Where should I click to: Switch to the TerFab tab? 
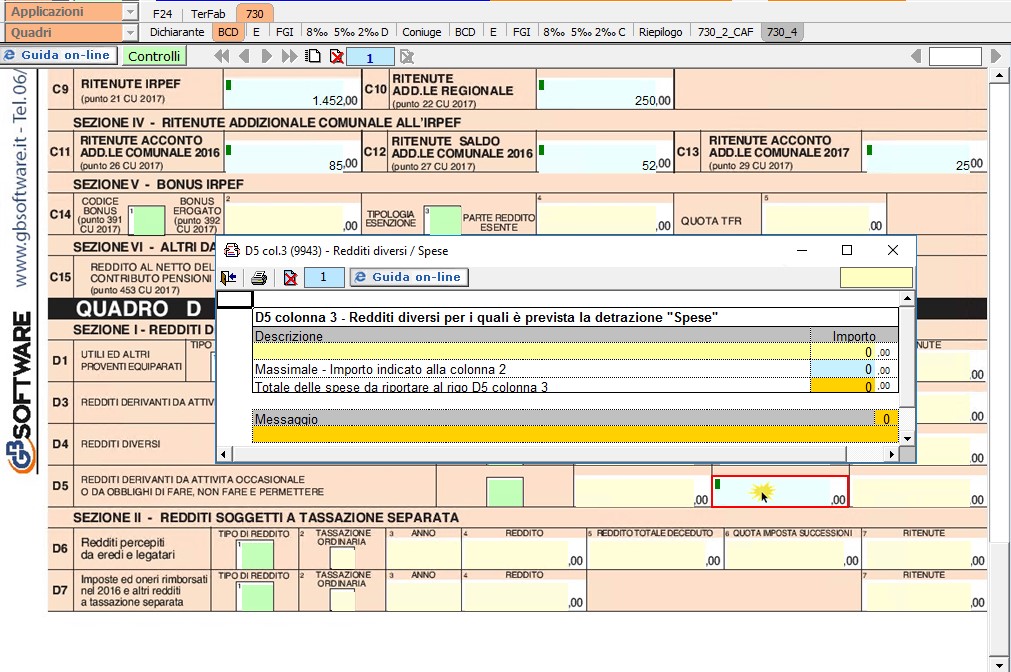pyautogui.click(x=208, y=14)
